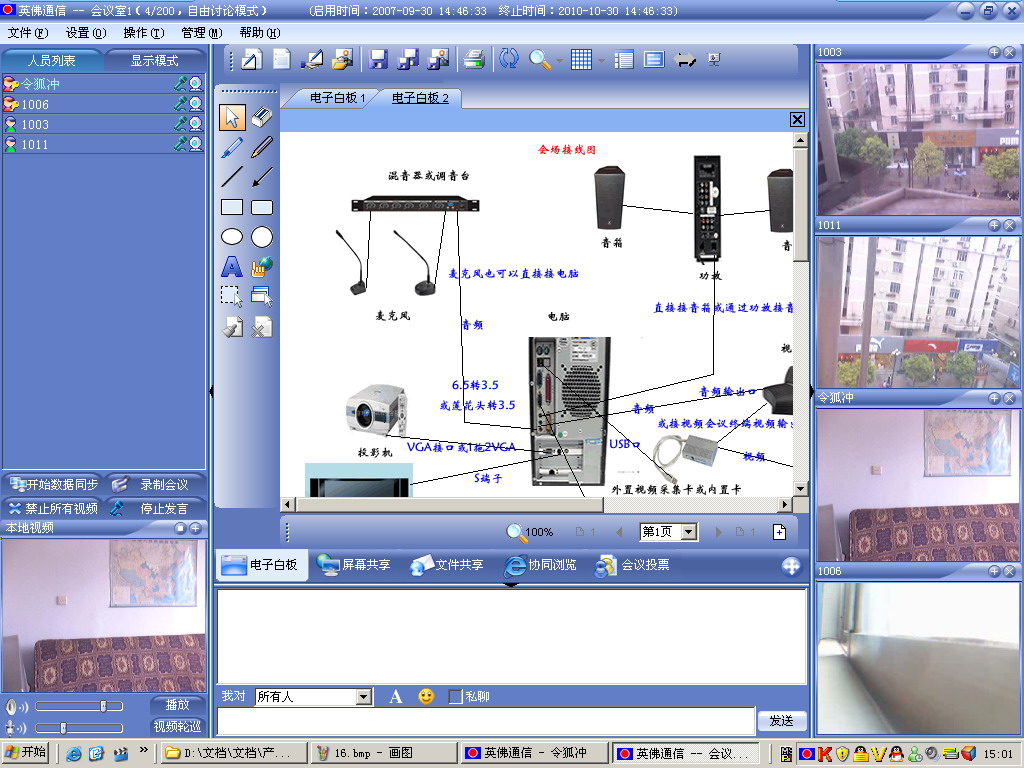1024x768 pixels.
Task: Choose the text tool (letter A)
Action: [x=232, y=267]
